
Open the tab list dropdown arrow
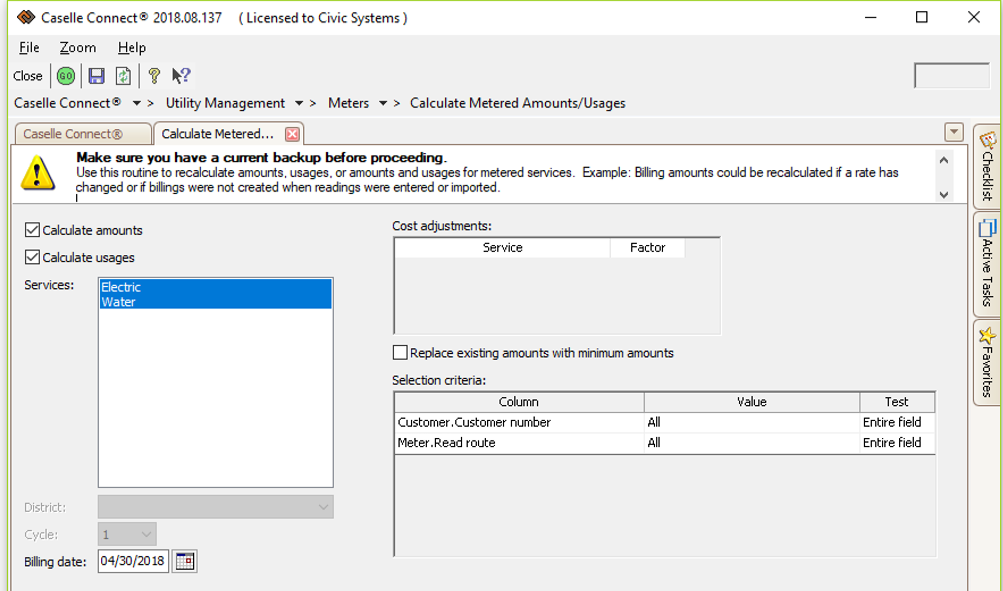click(954, 132)
